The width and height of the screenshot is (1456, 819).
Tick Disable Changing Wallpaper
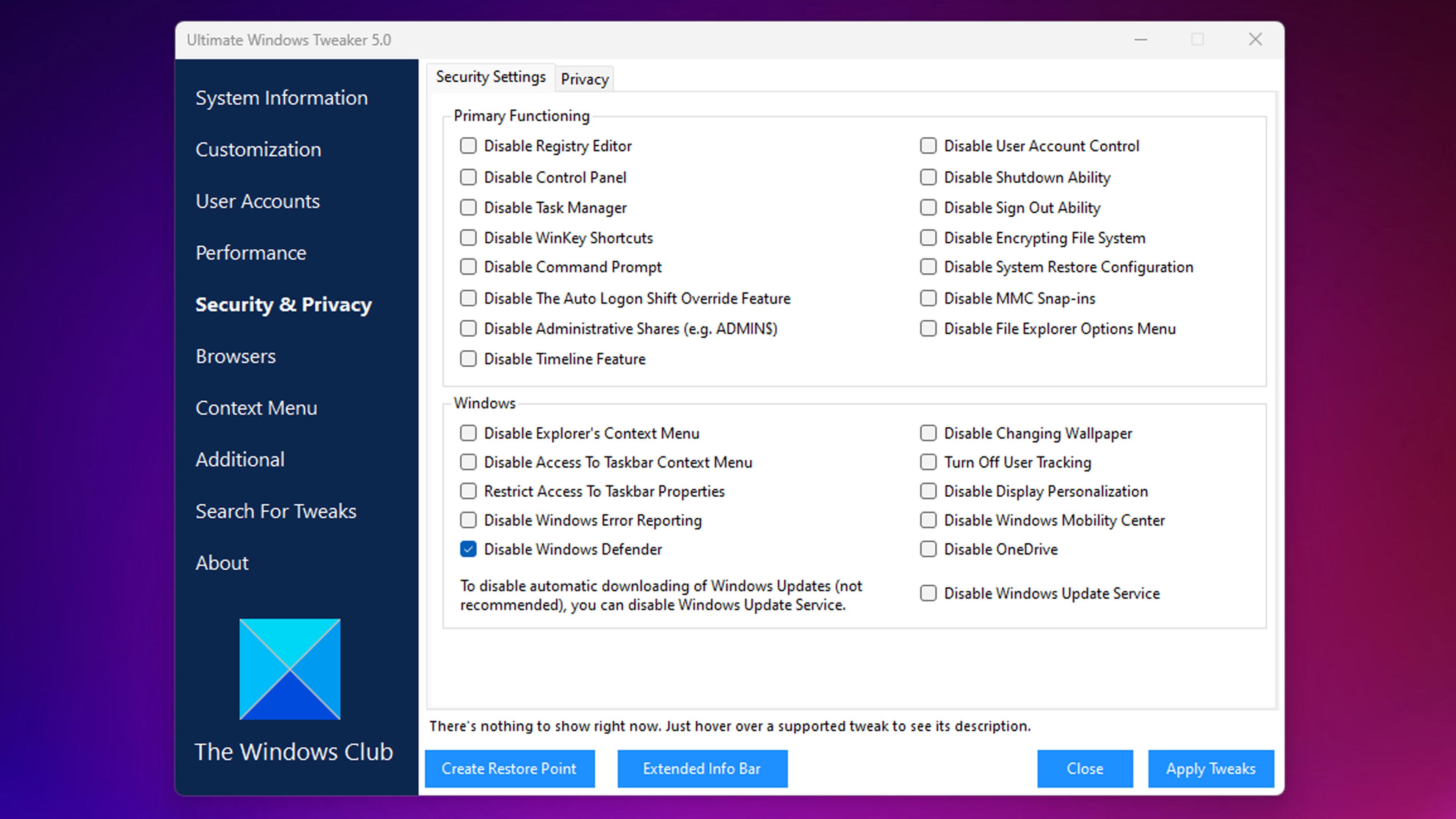tap(928, 433)
